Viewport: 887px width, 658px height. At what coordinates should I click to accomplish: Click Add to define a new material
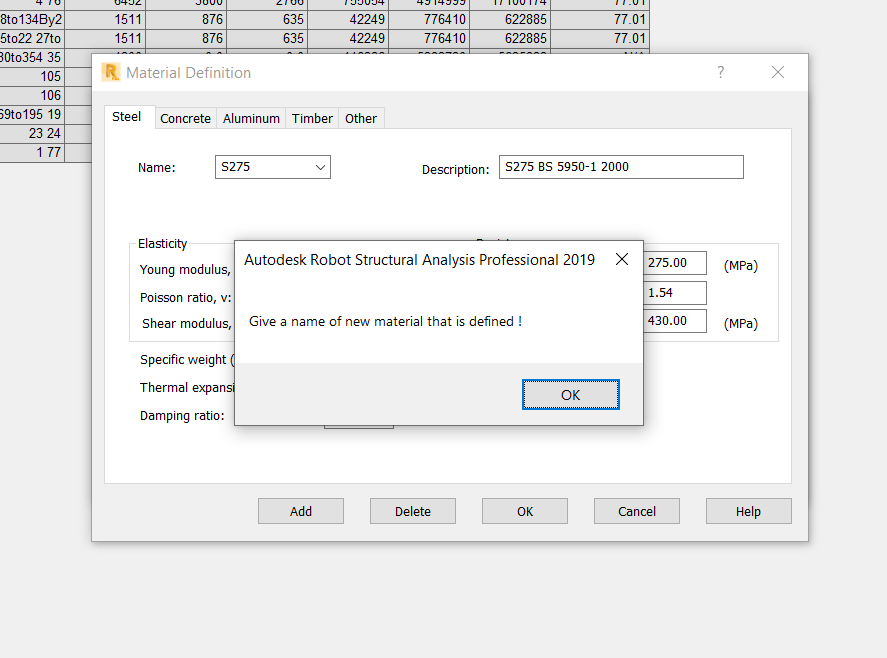pos(300,511)
